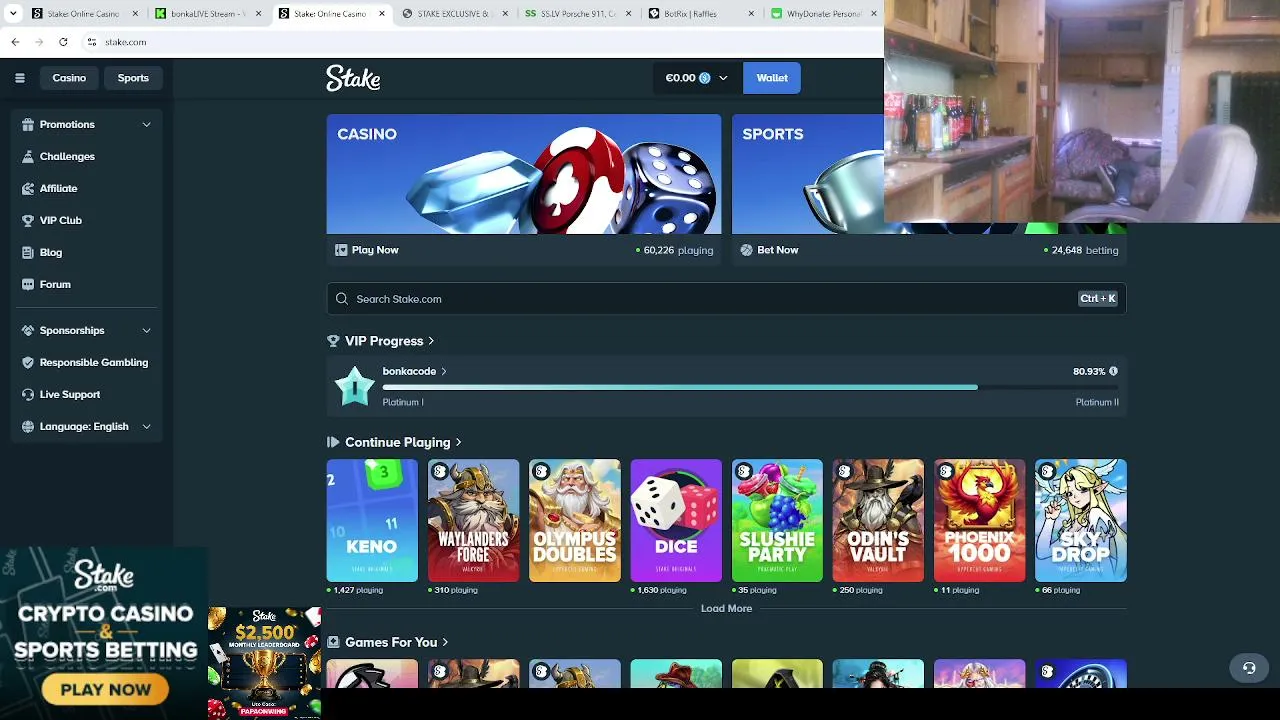The width and height of the screenshot is (1280, 720).
Task: Click the search magnifier icon
Action: coord(342,299)
